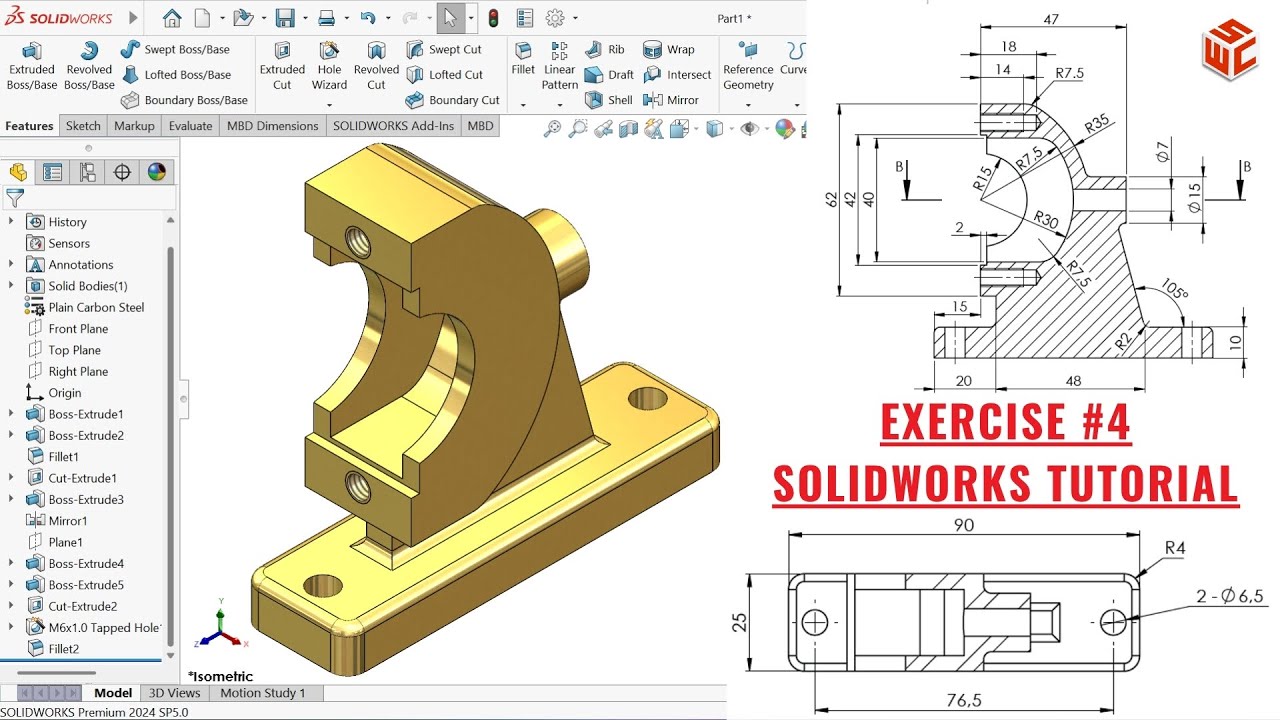Open the DimXpertManager crosshair tab
The image size is (1280, 720).
pos(122,172)
